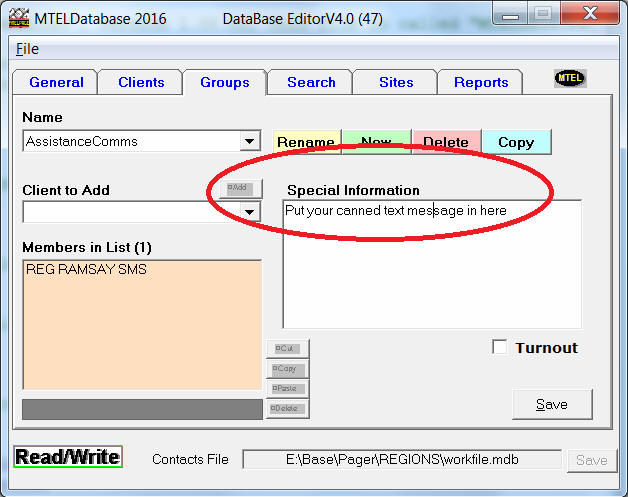
Task: Click the small Add button
Action: [x=241, y=189]
